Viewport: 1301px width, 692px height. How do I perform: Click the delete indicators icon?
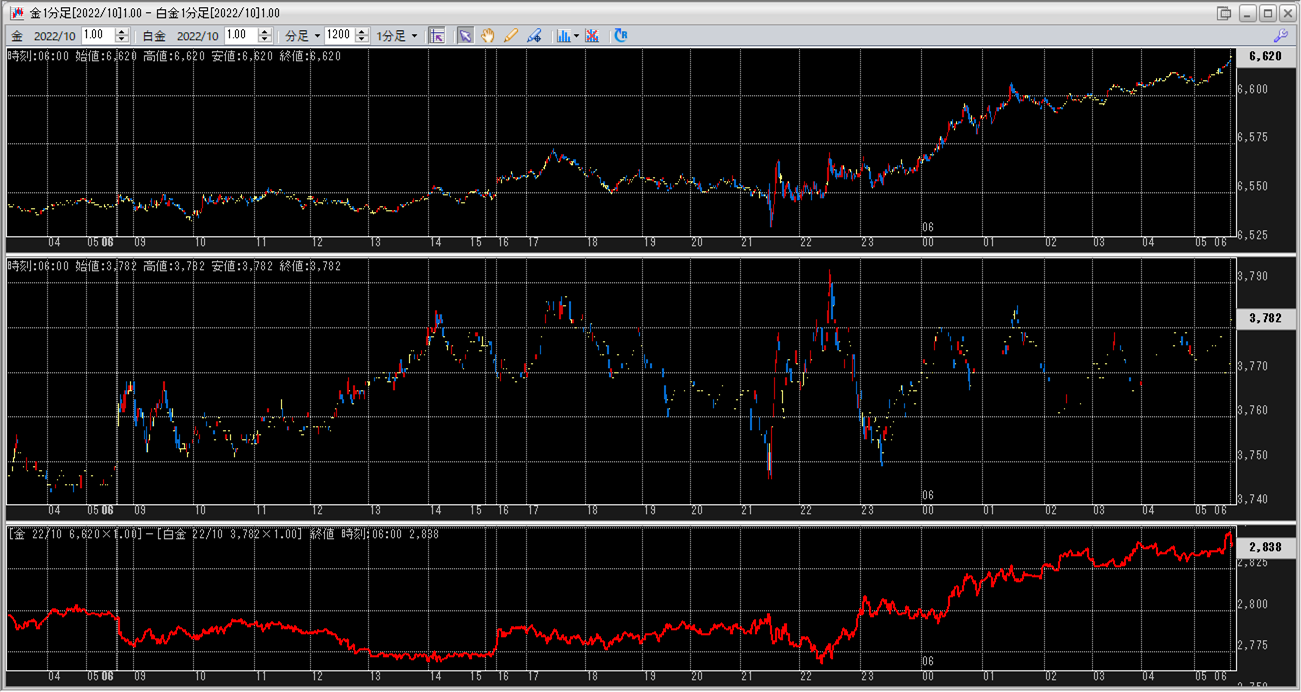(x=593, y=35)
